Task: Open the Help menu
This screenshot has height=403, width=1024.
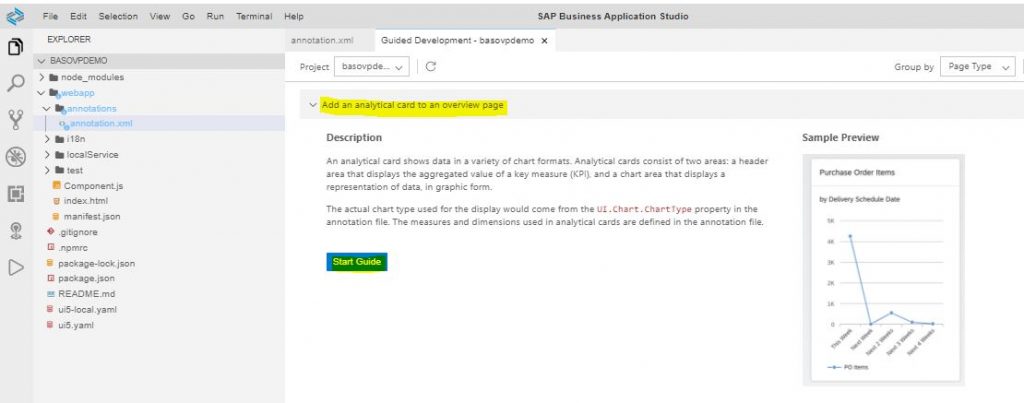Action: point(294,16)
